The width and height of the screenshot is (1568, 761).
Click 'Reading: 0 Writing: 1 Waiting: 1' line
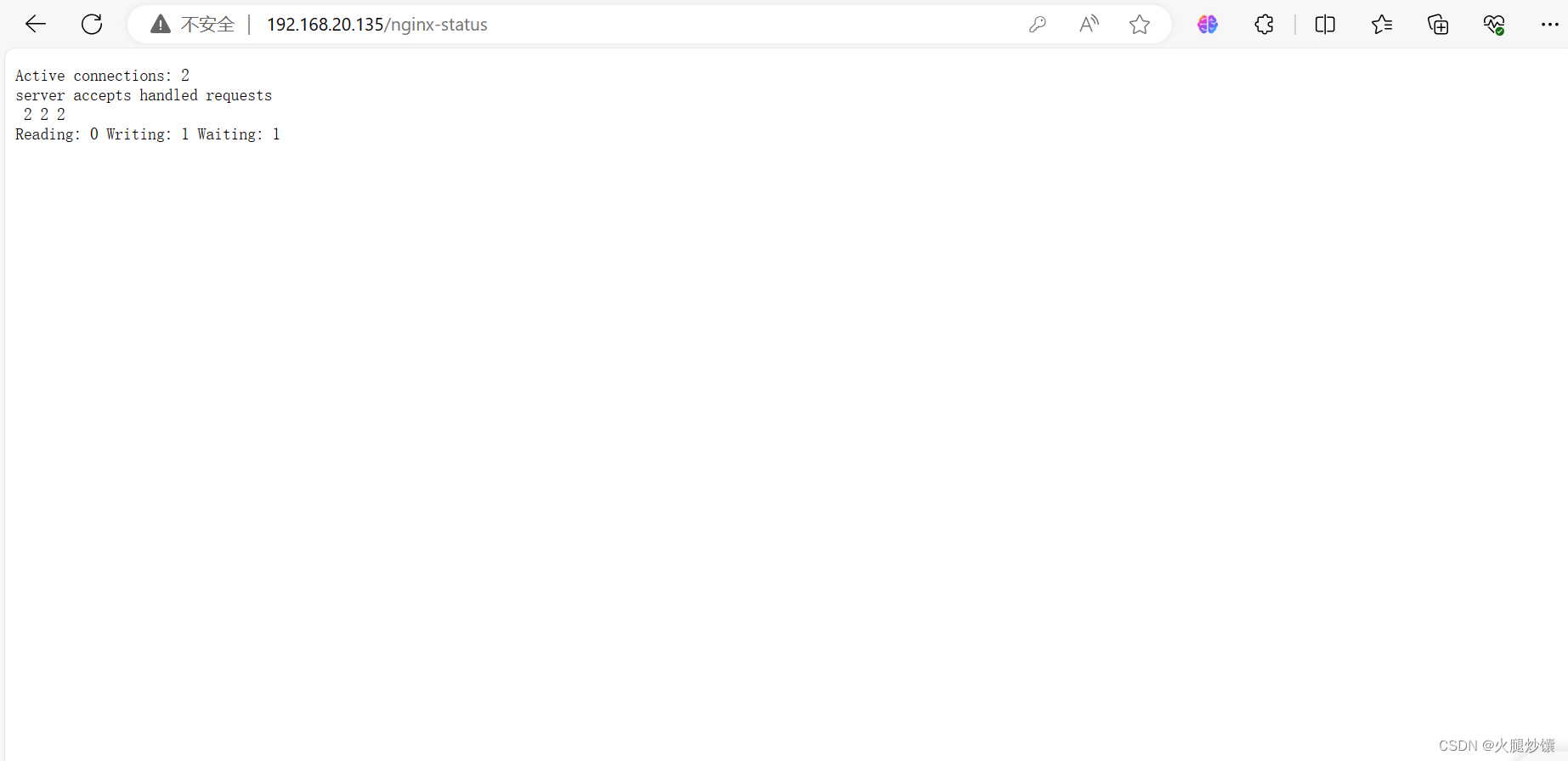(148, 134)
